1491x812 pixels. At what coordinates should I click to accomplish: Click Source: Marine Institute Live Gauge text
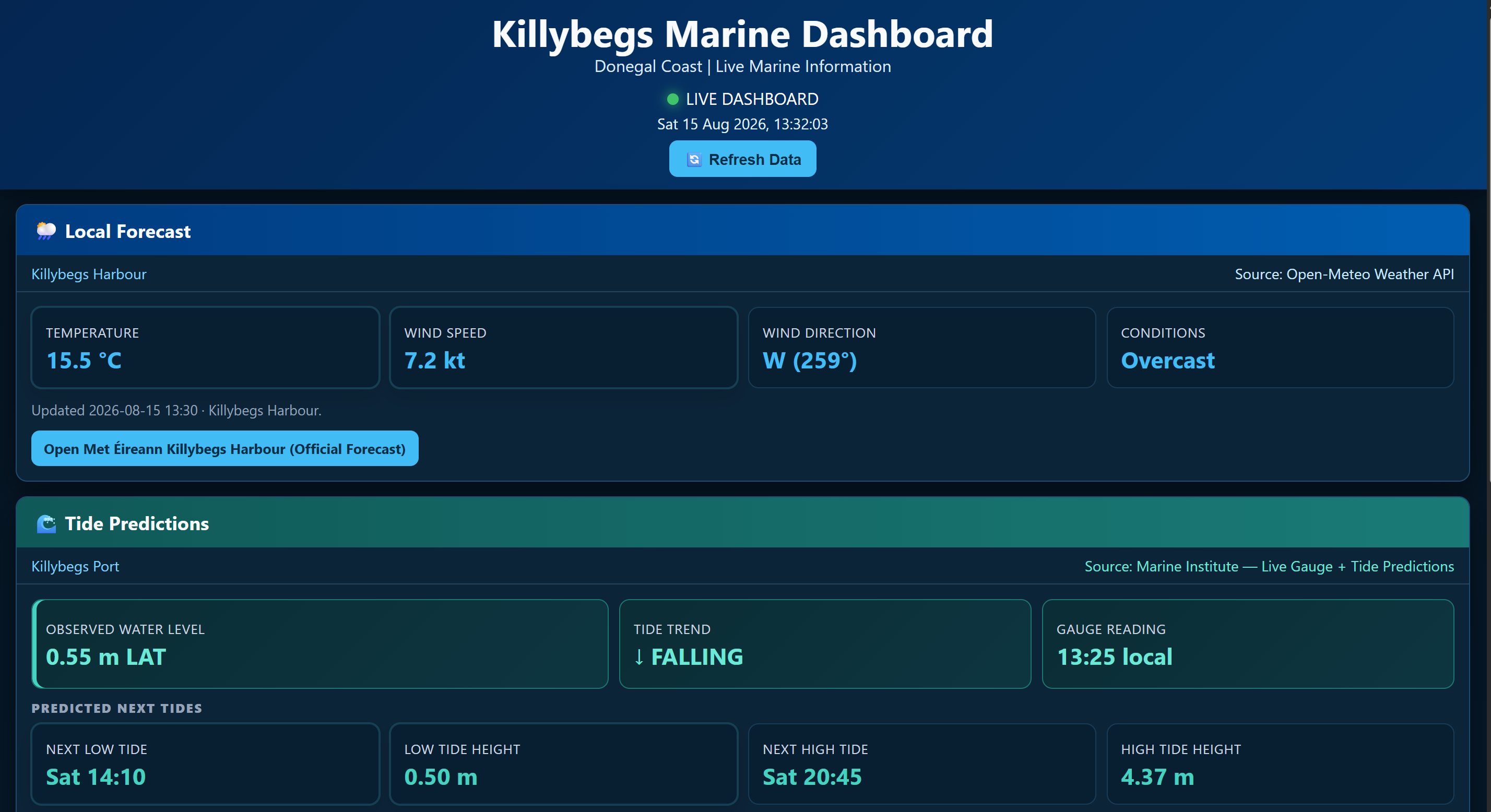coord(1269,566)
